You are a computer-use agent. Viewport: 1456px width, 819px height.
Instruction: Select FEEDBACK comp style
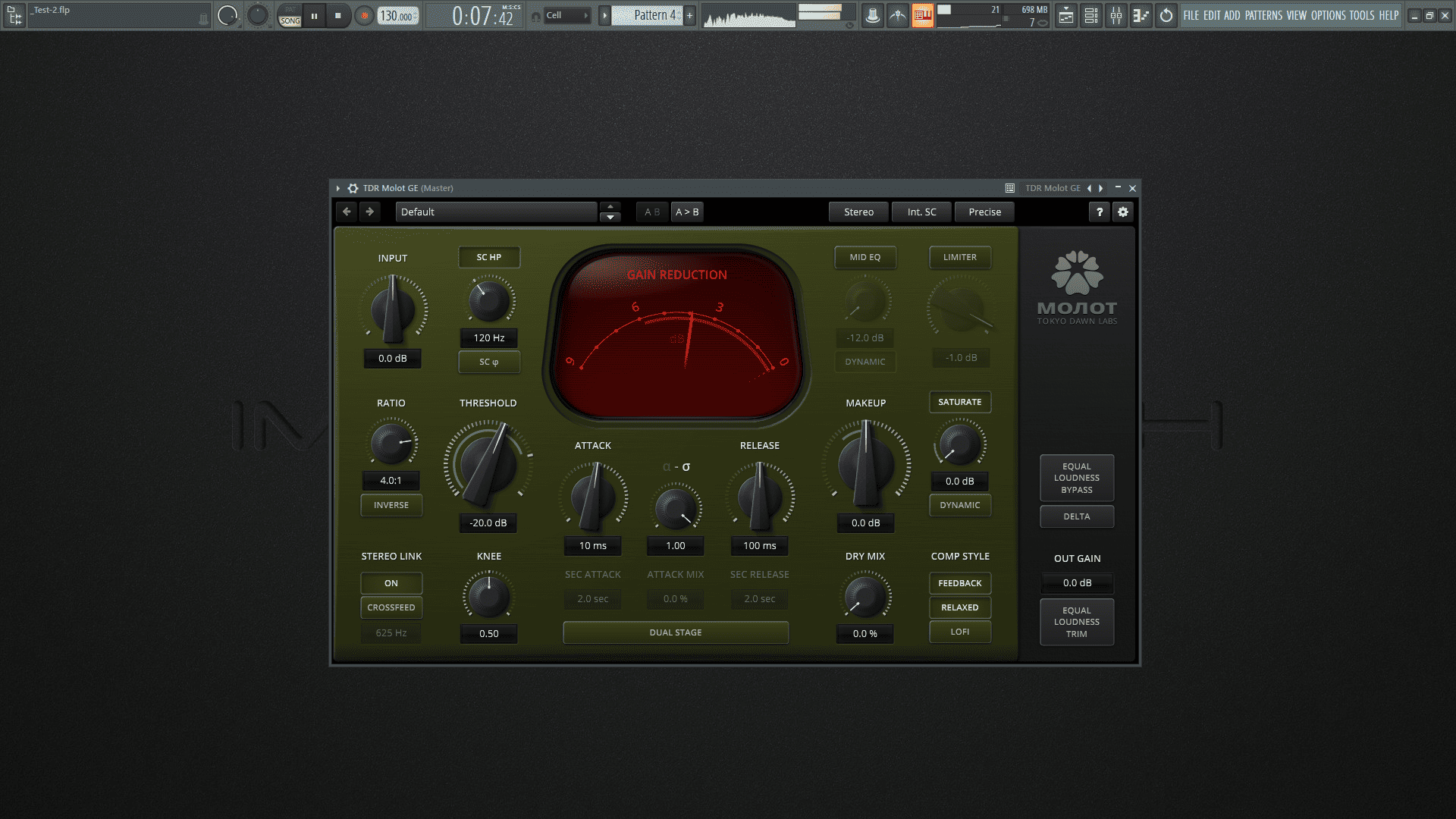tap(960, 583)
